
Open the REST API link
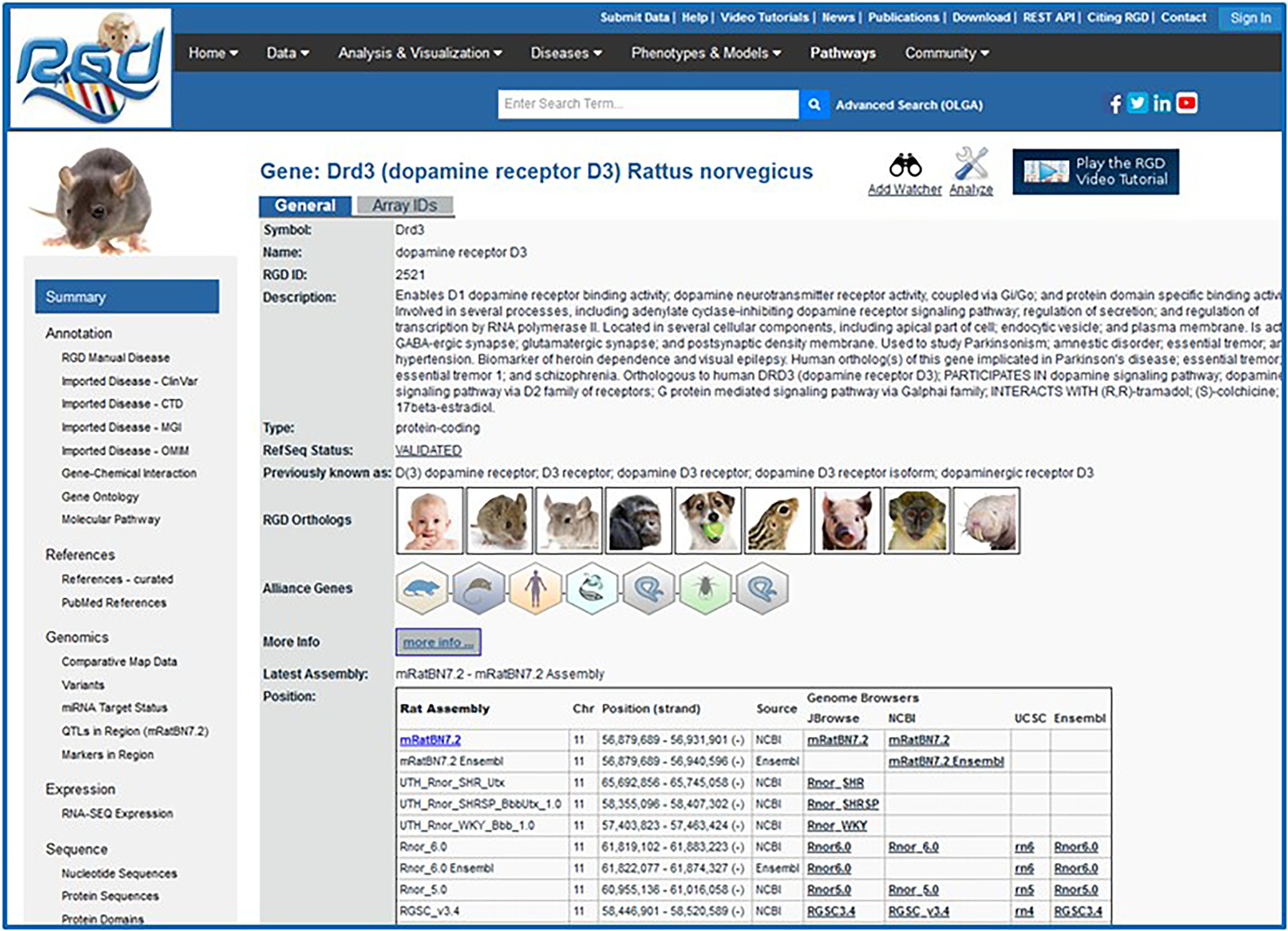[1048, 17]
